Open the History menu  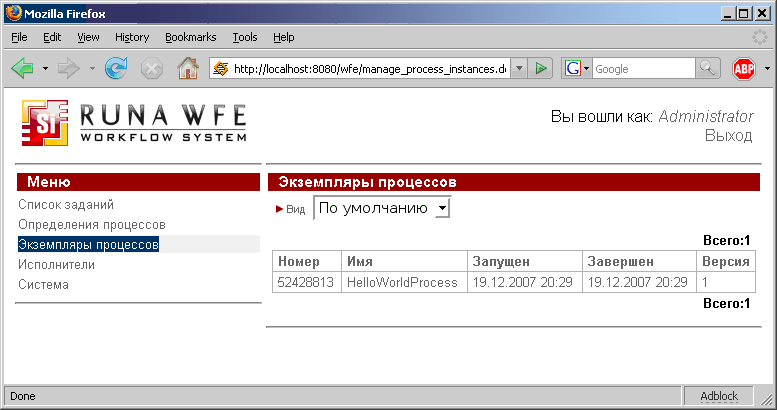[132, 37]
